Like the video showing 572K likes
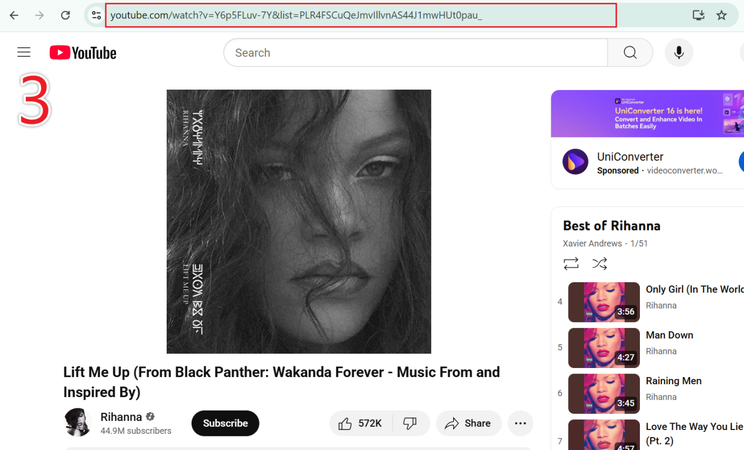This screenshot has height=450, width=744. (360, 423)
